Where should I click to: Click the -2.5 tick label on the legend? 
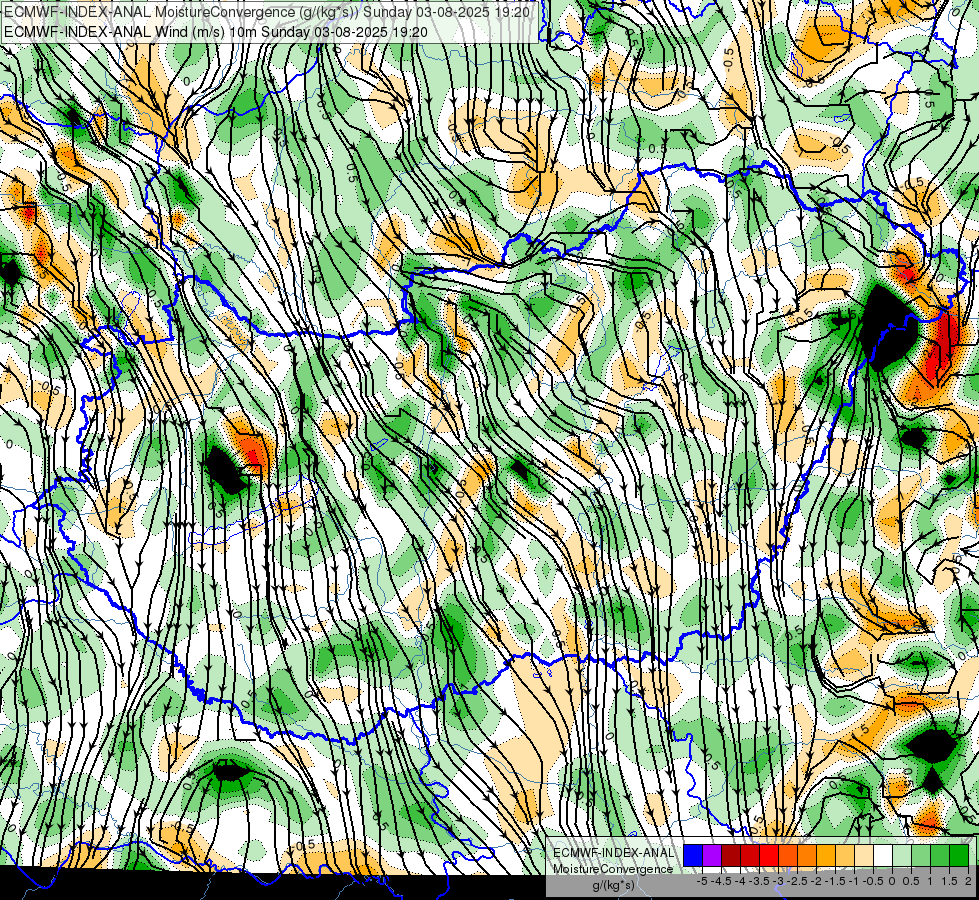[x=797, y=881]
